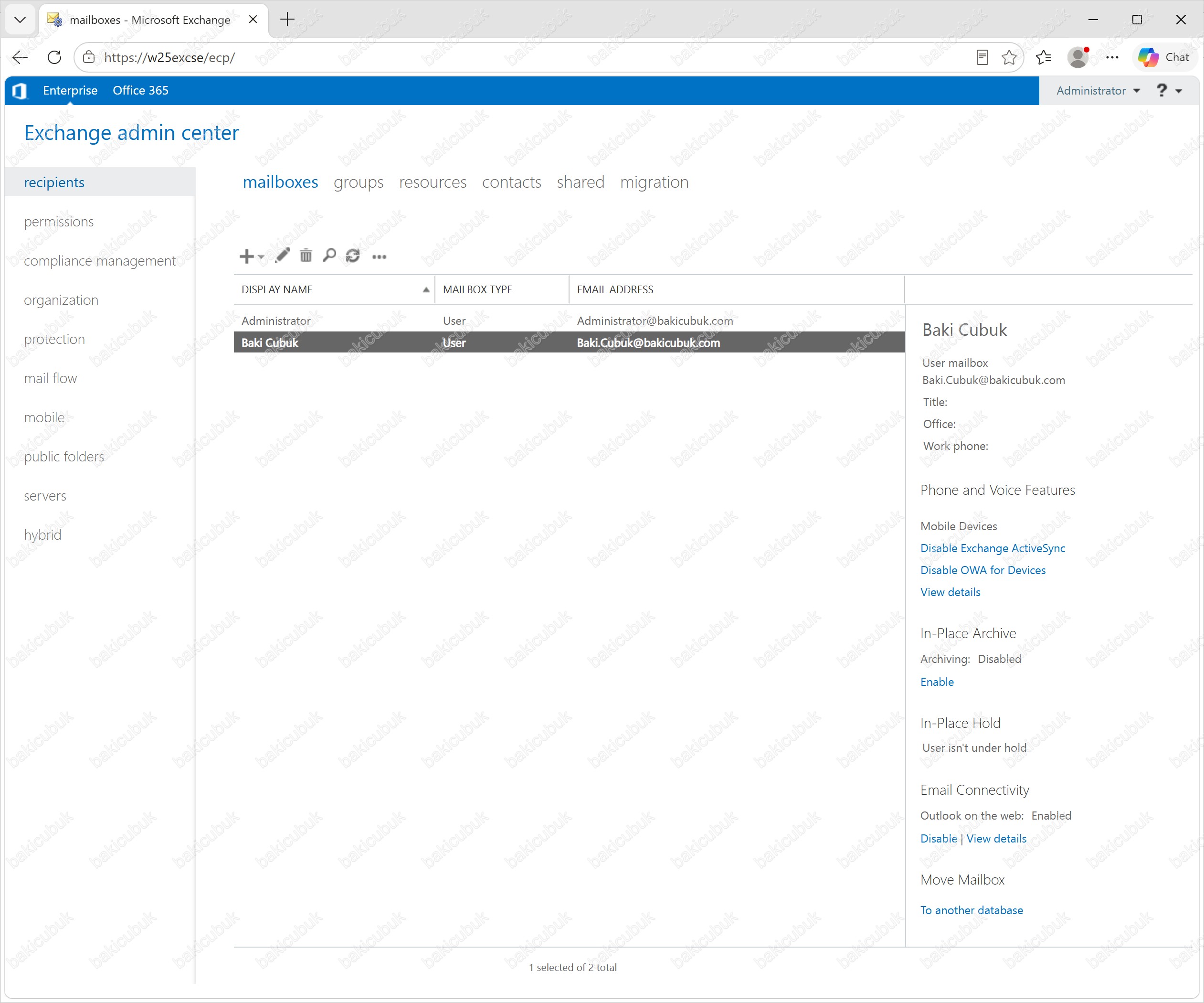Open the tab search chevron

(x=20, y=20)
